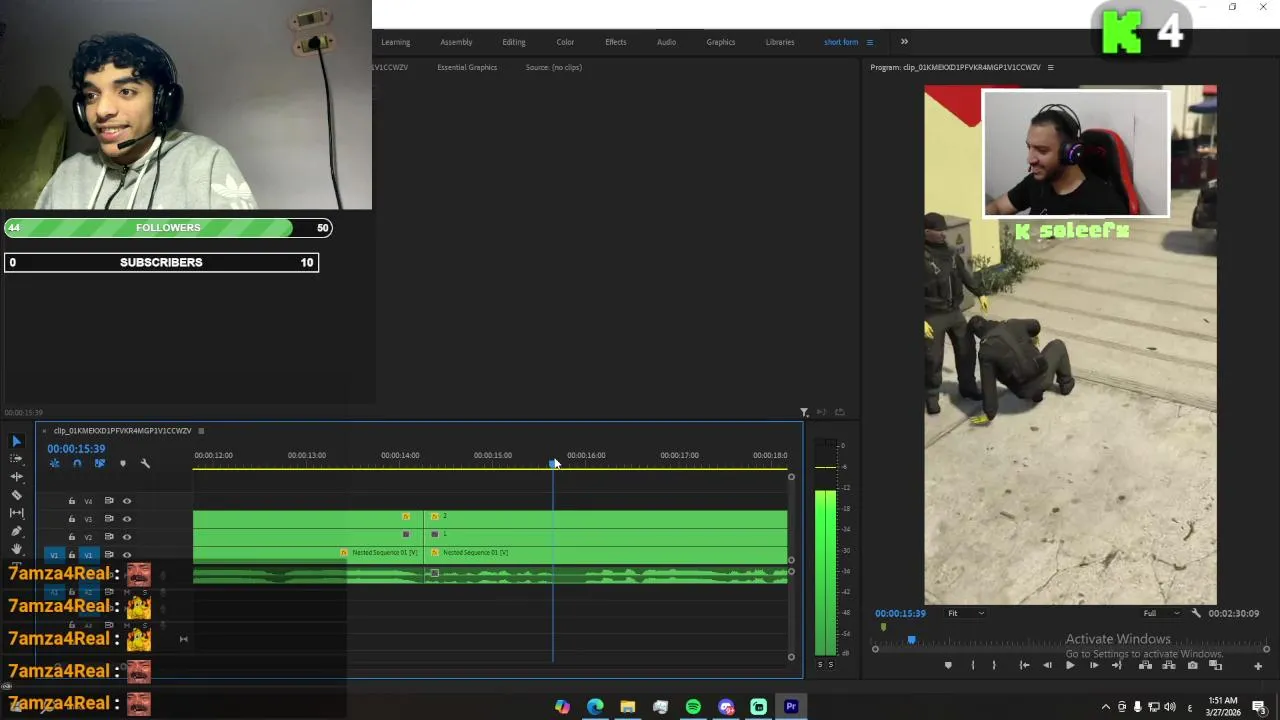Open Program monitor settings wrench
Image resolution: width=1280 pixels, height=720 pixels.
pos(1196,613)
